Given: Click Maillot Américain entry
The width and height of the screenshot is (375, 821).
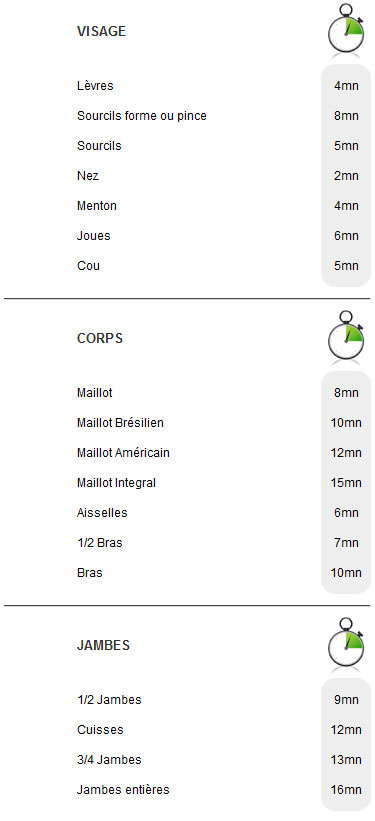Looking at the screenshot, I should pyautogui.click(x=123, y=452).
